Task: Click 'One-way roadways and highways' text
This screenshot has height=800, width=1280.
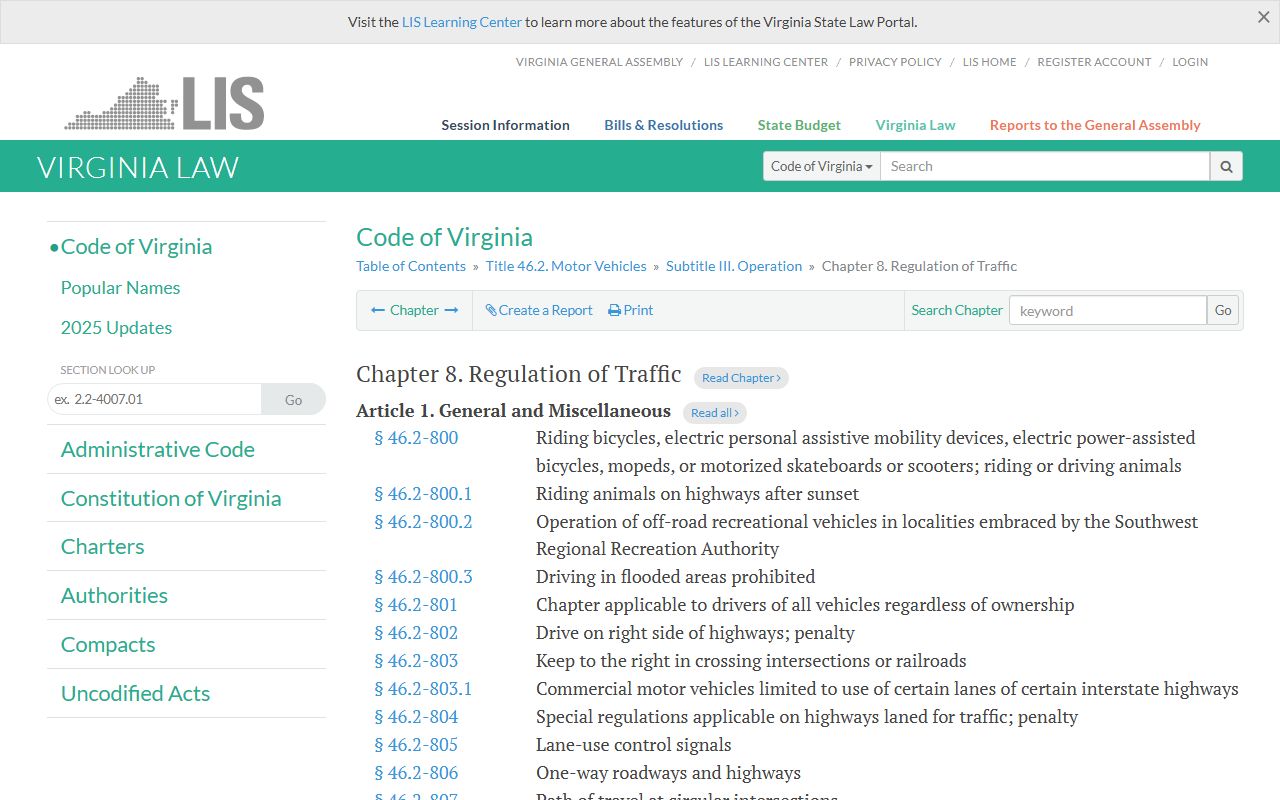Action: coord(668,772)
